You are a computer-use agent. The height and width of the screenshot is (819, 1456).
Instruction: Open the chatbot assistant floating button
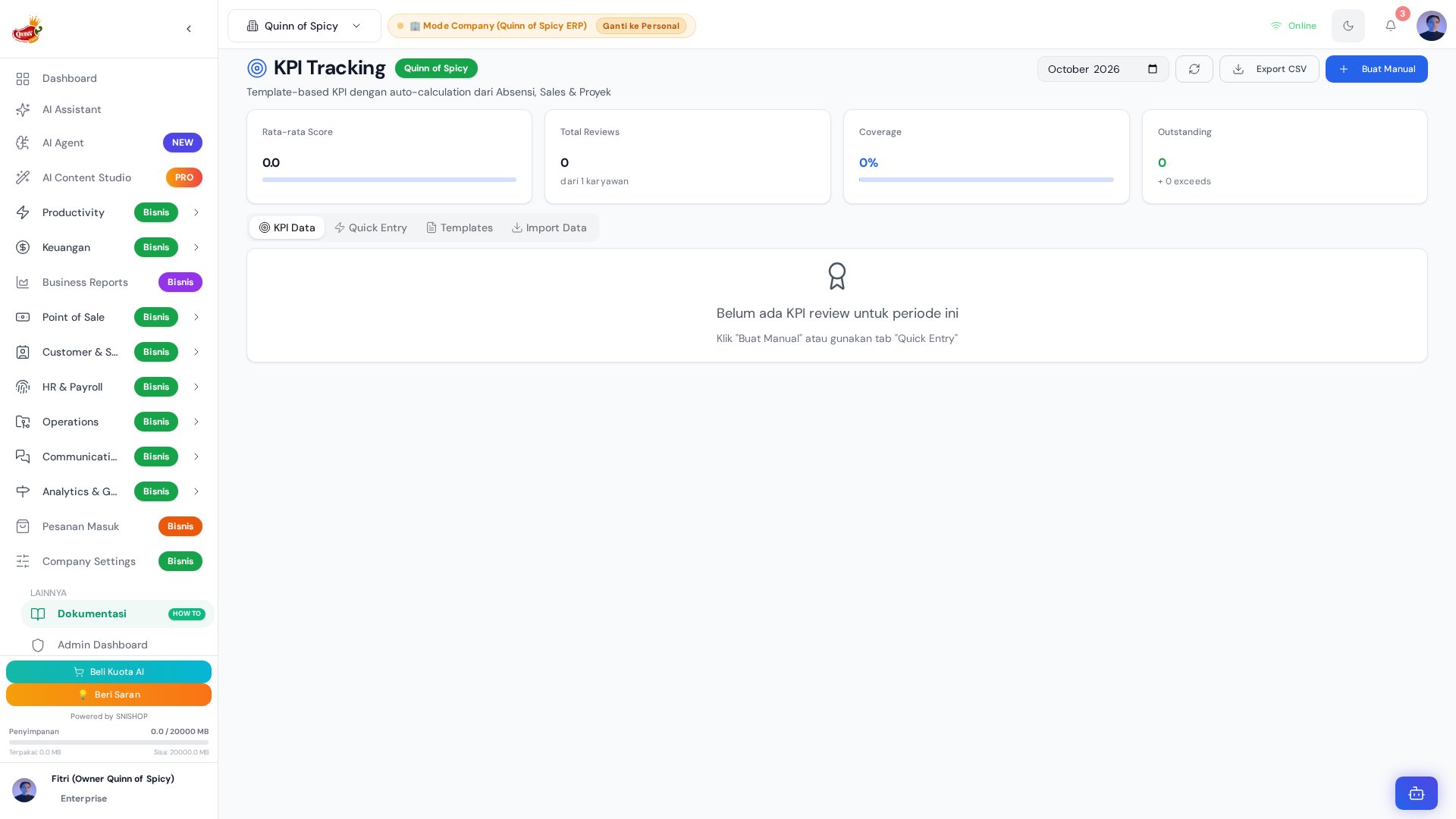[1417, 793]
